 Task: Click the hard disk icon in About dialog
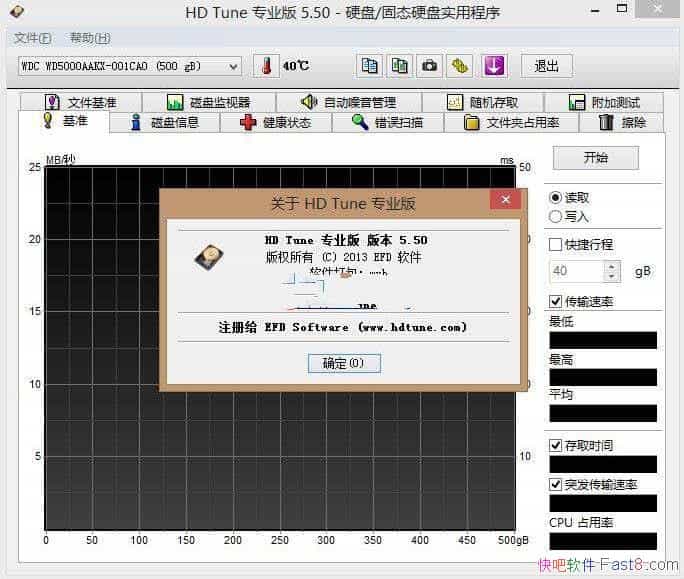point(209,257)
